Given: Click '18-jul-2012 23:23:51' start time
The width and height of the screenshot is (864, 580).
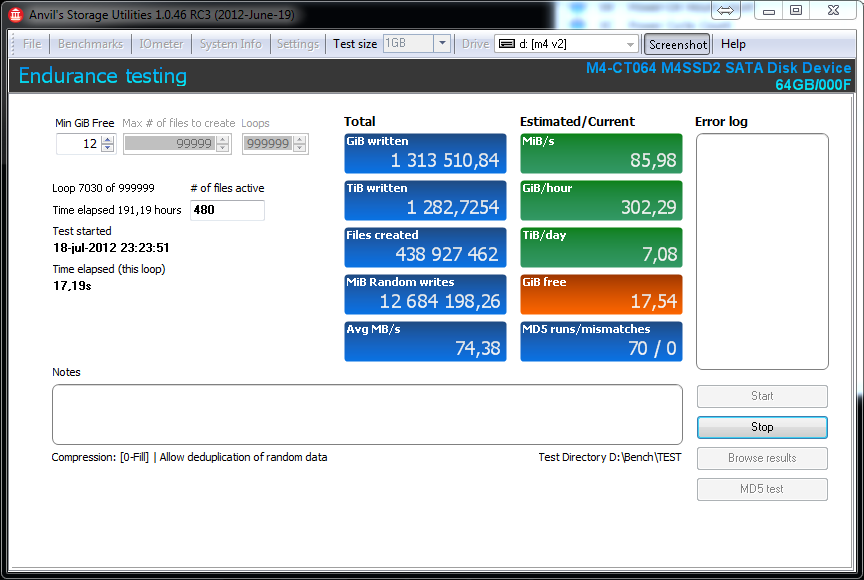Looking at the screenshot, I should pyautogui.click(x=111, y=248).
